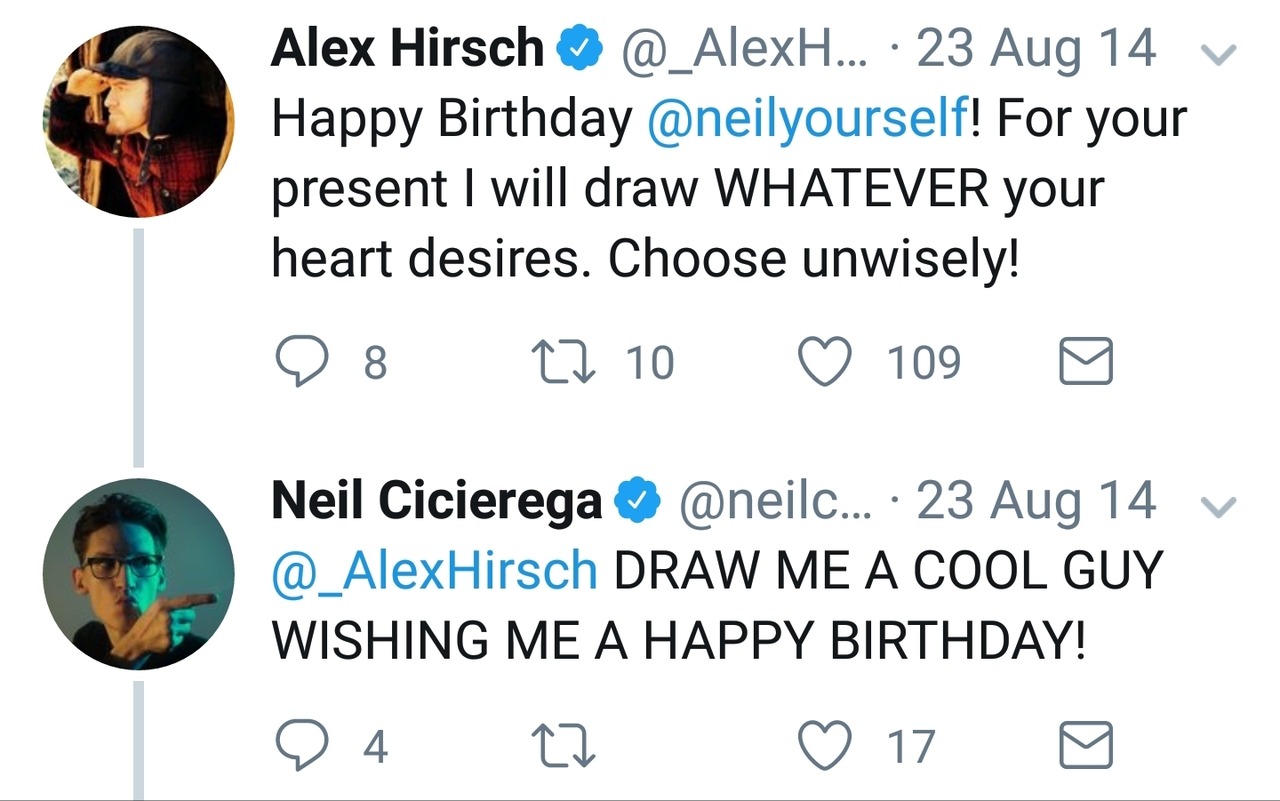1280x801 pixels.
Task: View Neil Cicierega's avatar photo
Action: (x=138, y=574)
